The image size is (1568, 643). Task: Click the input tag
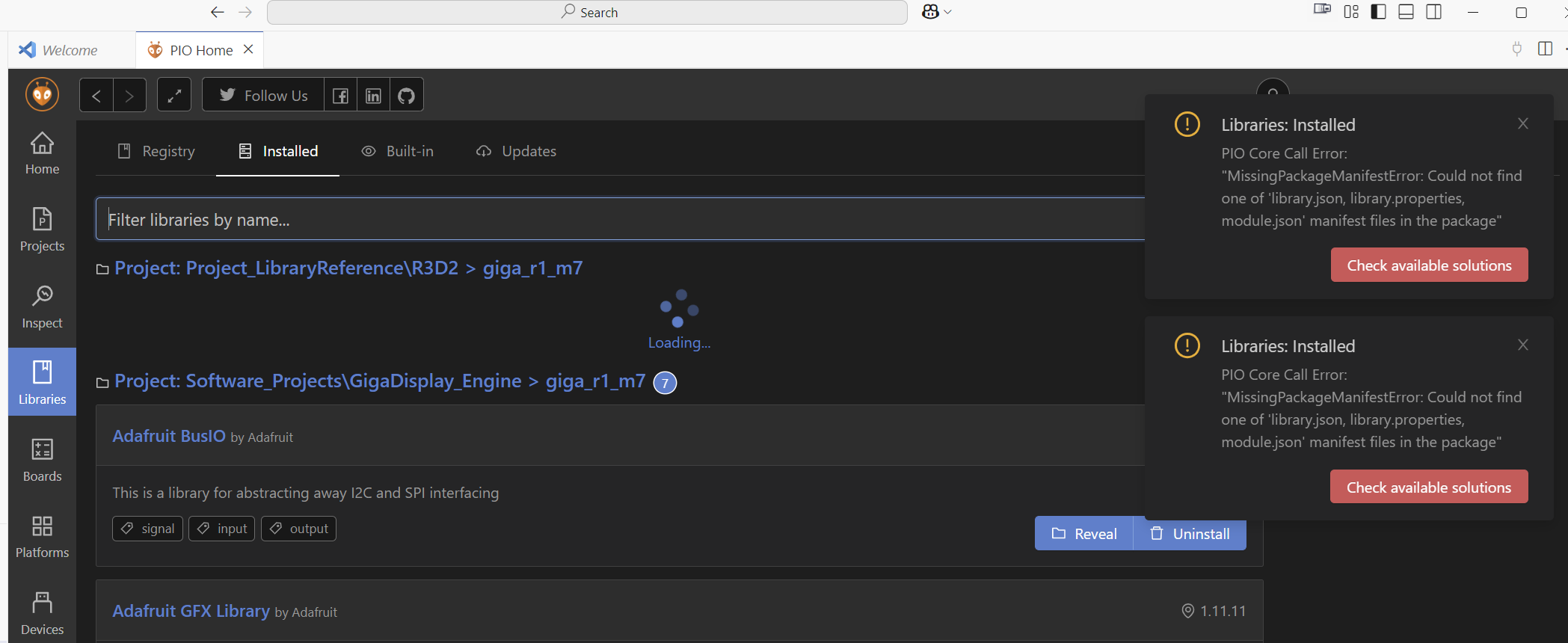pyautogui.click(x=222, y=529)
